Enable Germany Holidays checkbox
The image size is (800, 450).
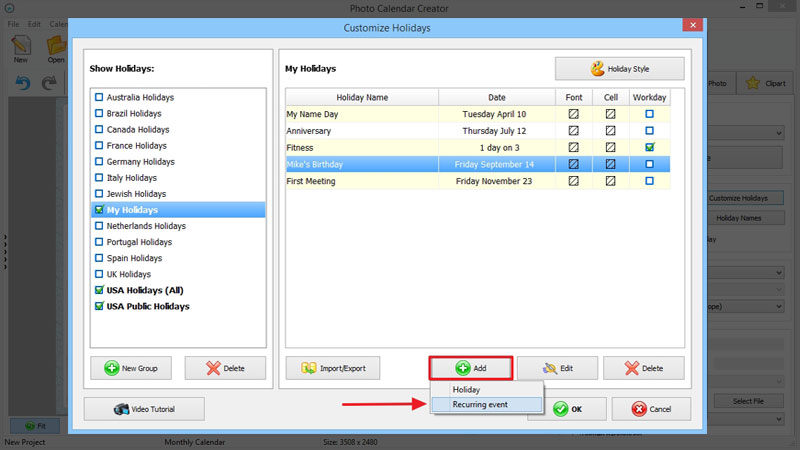(99, 161)
